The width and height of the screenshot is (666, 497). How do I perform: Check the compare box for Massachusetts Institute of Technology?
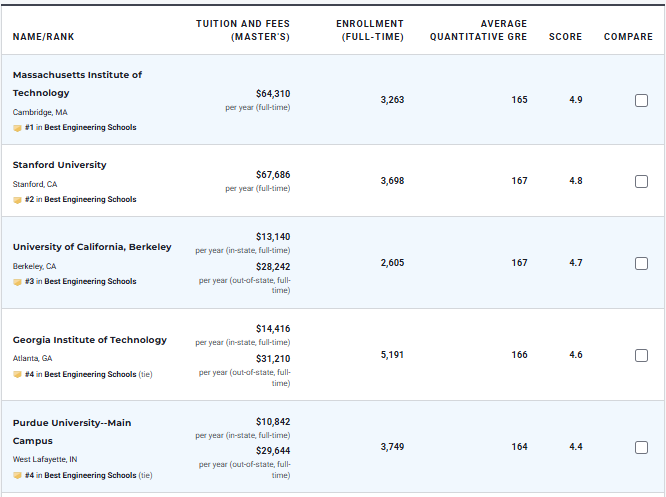pyautogui.click(x=641, y=100)
